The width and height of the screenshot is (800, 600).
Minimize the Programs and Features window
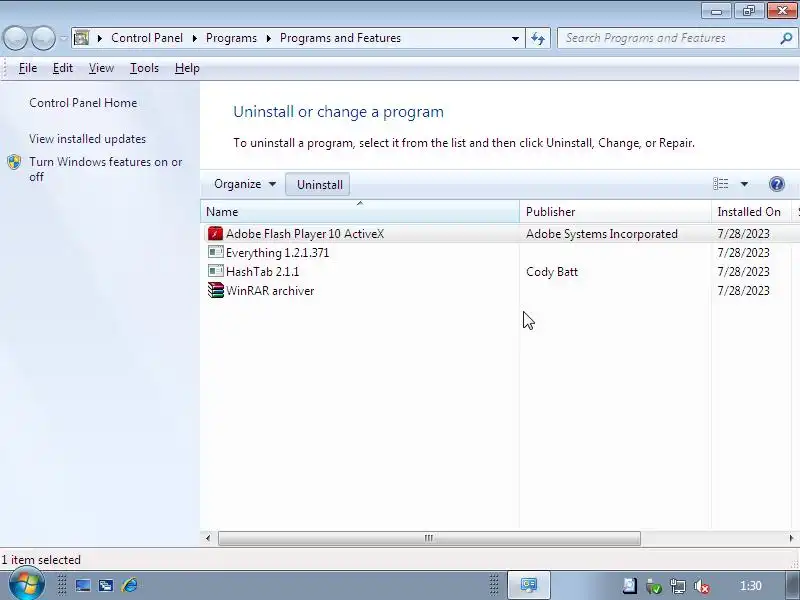coord(716,10)
